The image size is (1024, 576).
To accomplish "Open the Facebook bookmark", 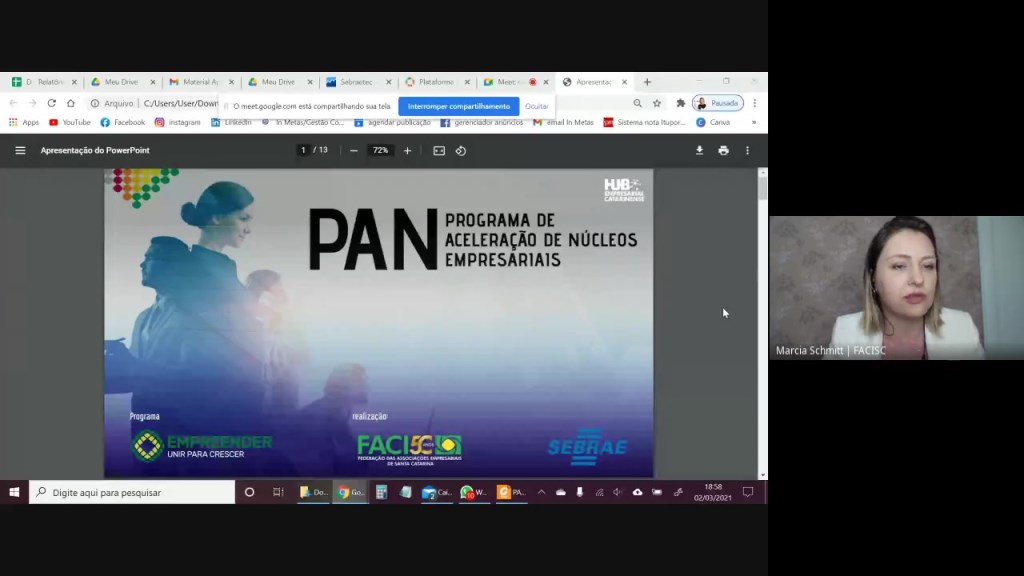I will (x=122, y=122).
